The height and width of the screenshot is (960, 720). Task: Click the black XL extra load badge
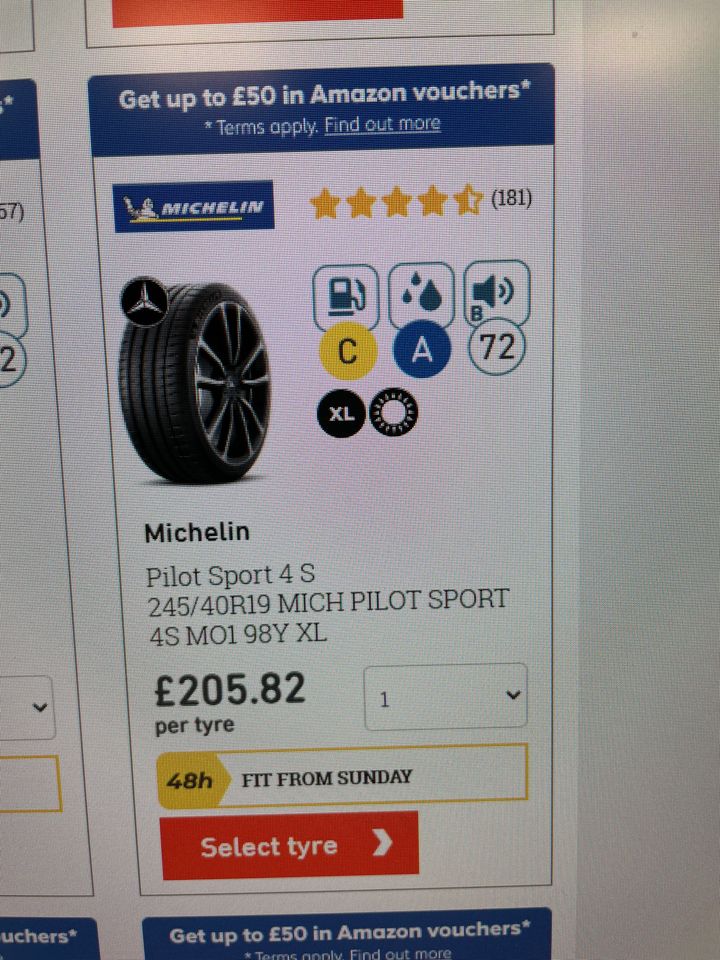pos(341,414)
